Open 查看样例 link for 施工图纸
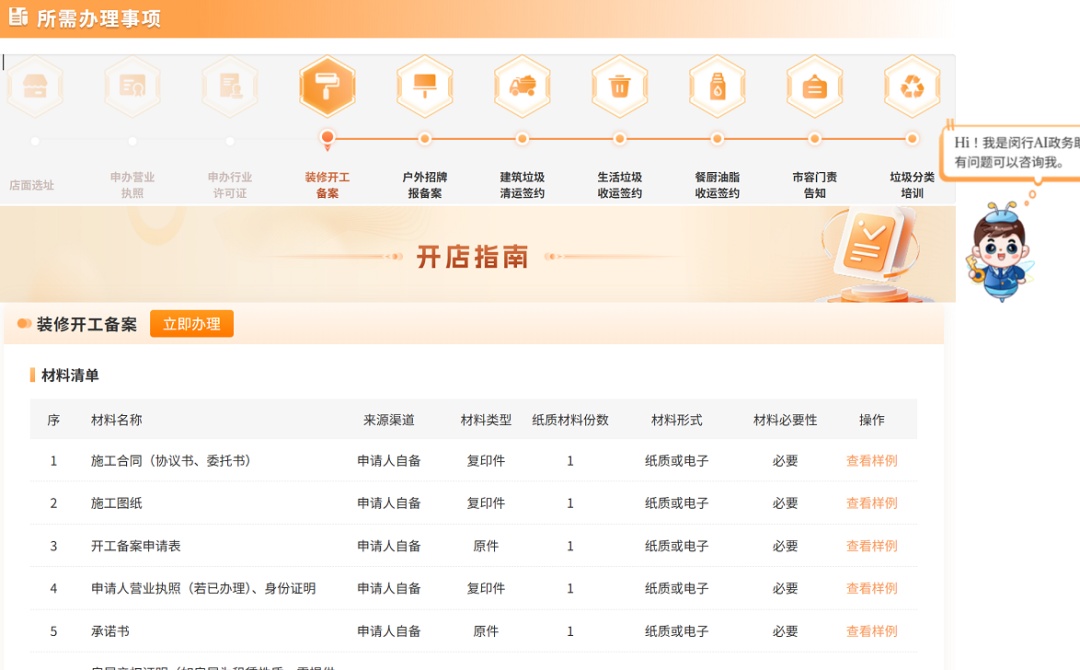 [871, 503]
